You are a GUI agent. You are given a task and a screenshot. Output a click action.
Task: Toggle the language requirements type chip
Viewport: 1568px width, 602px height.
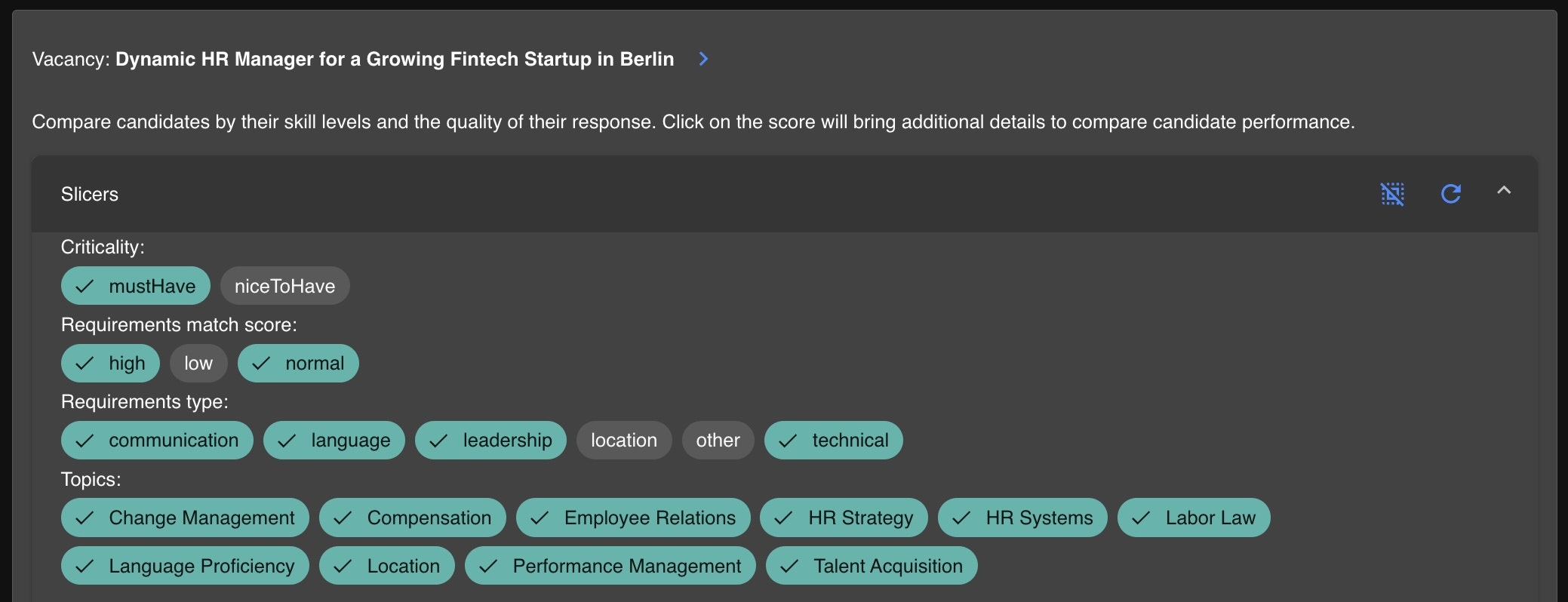pos(334,441)
